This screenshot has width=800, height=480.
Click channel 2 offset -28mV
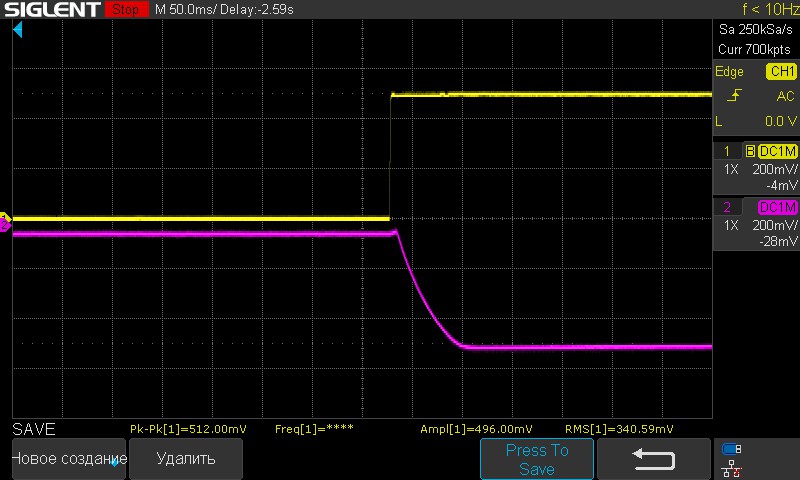778,241
